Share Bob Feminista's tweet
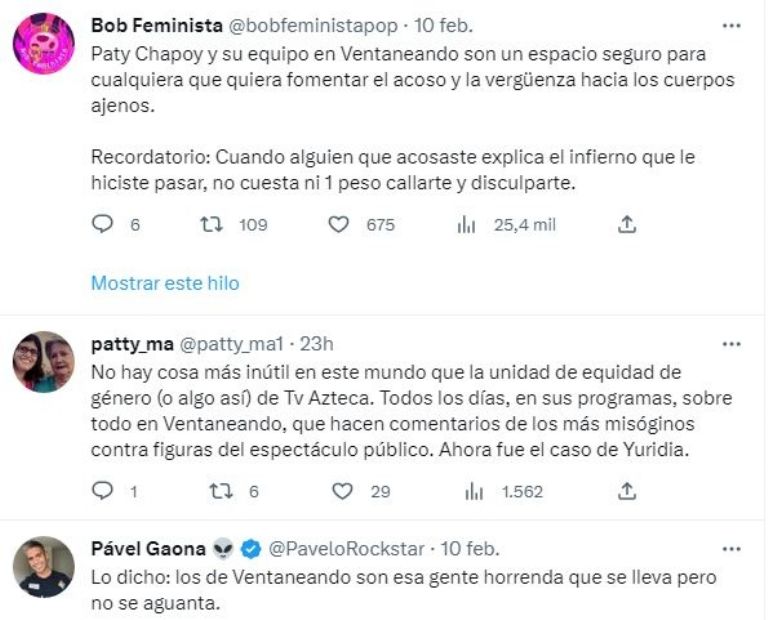768x620 pixels. 627,225
